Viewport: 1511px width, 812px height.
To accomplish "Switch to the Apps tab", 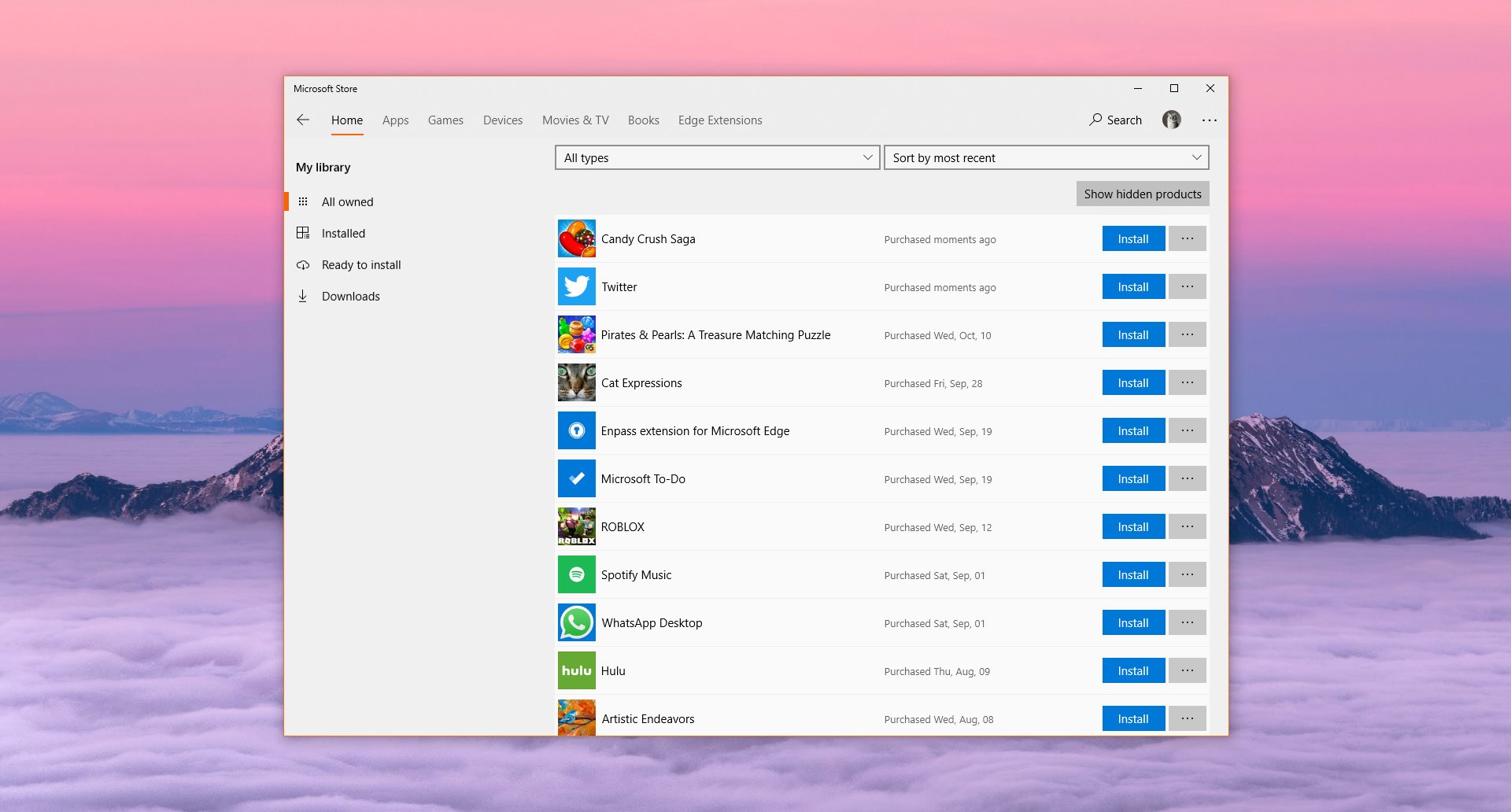I will (395, 120).
